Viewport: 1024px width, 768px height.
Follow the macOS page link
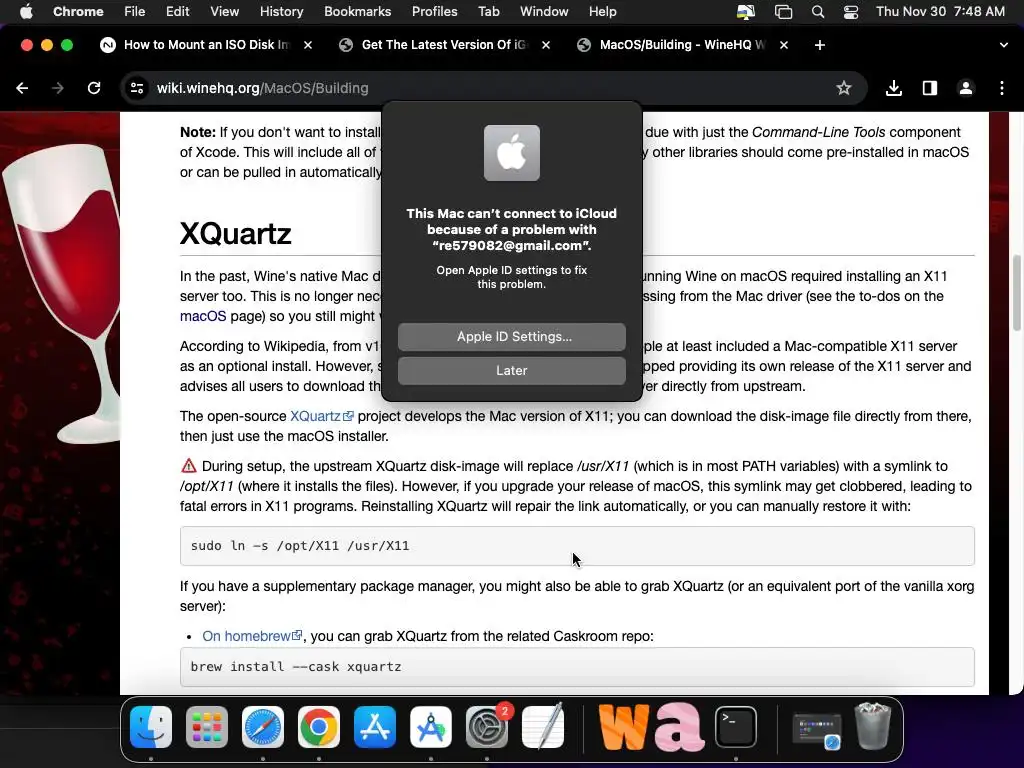[x=203, y=316]
